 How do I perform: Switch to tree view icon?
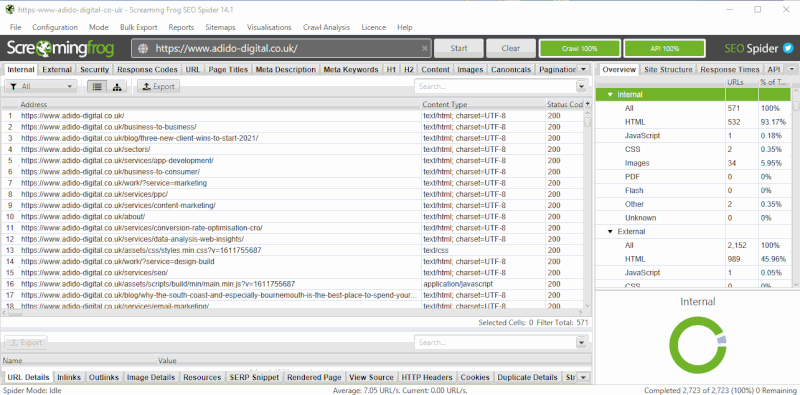[117, 87]
